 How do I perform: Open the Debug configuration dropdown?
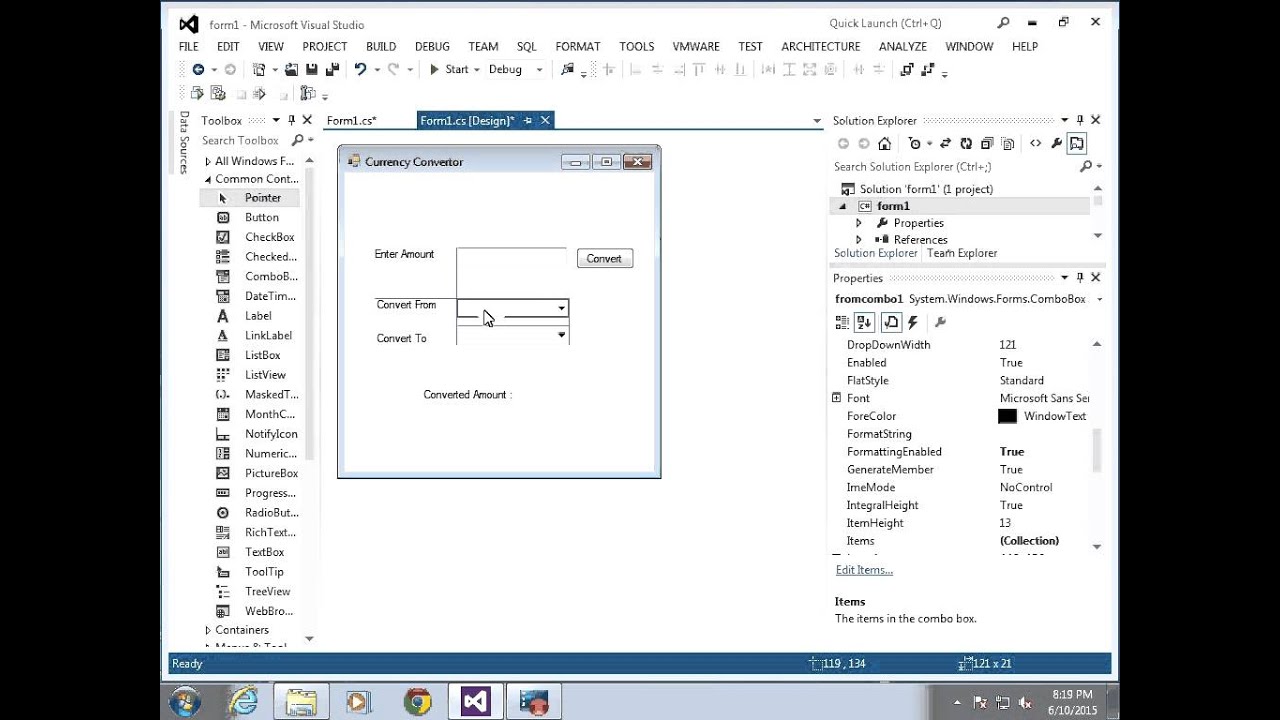click(539, 70)
